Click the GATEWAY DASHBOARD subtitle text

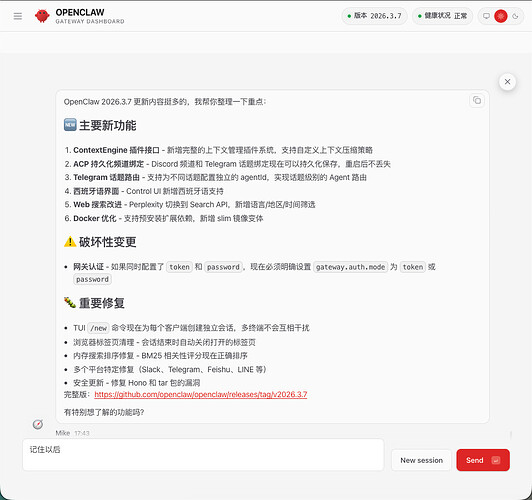90,21
